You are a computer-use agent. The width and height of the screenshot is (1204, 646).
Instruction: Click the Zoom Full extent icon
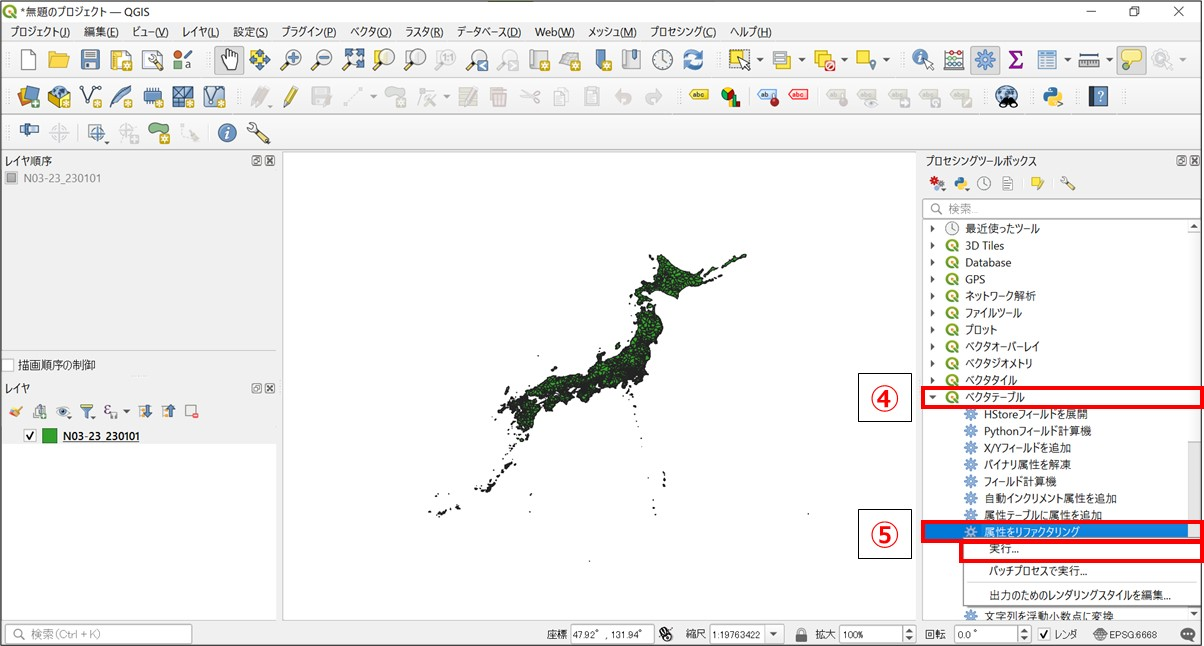tap(353, 60)
